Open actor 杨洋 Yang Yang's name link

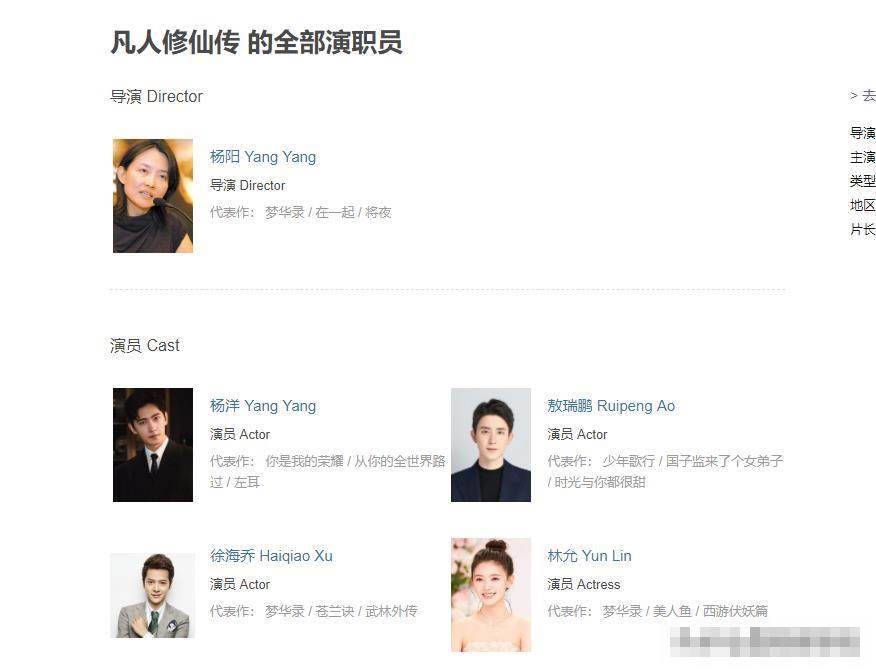coord(263,406)
